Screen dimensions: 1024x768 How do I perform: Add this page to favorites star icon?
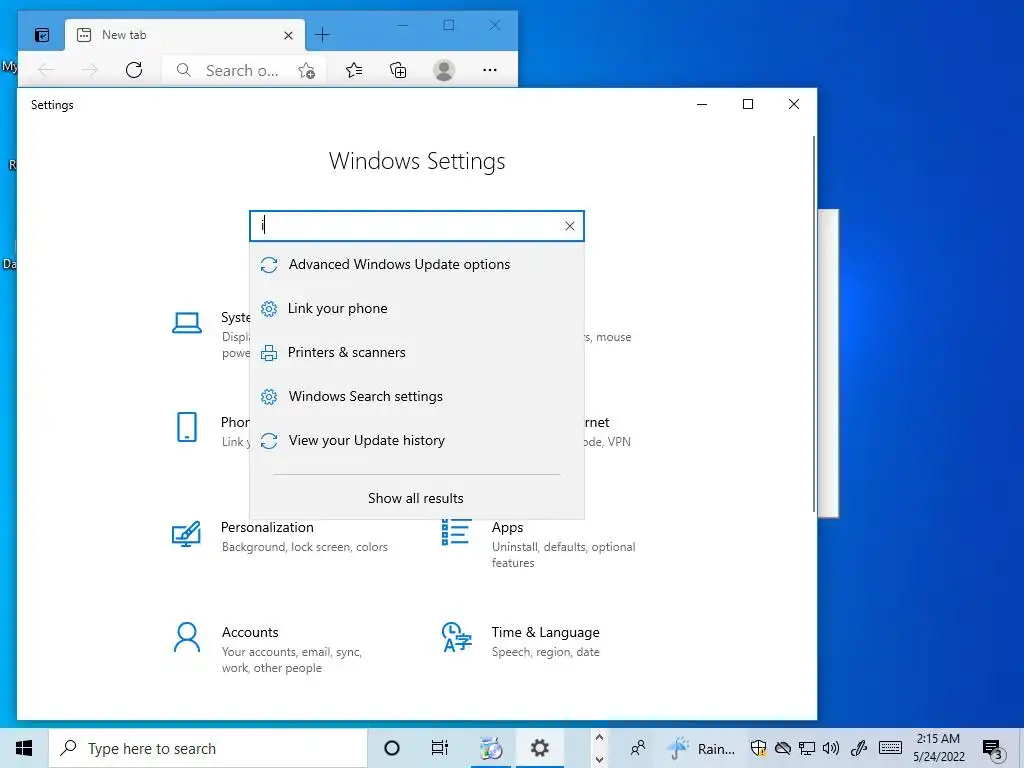point(306,71)
